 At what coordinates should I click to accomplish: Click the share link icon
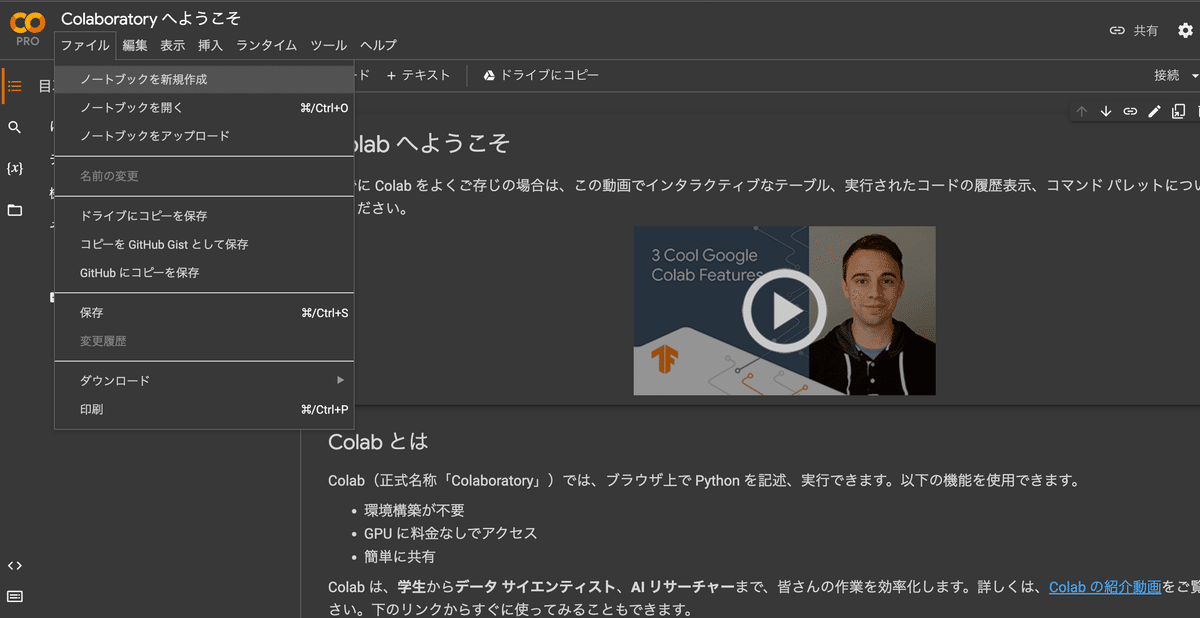pos(1118,31)
